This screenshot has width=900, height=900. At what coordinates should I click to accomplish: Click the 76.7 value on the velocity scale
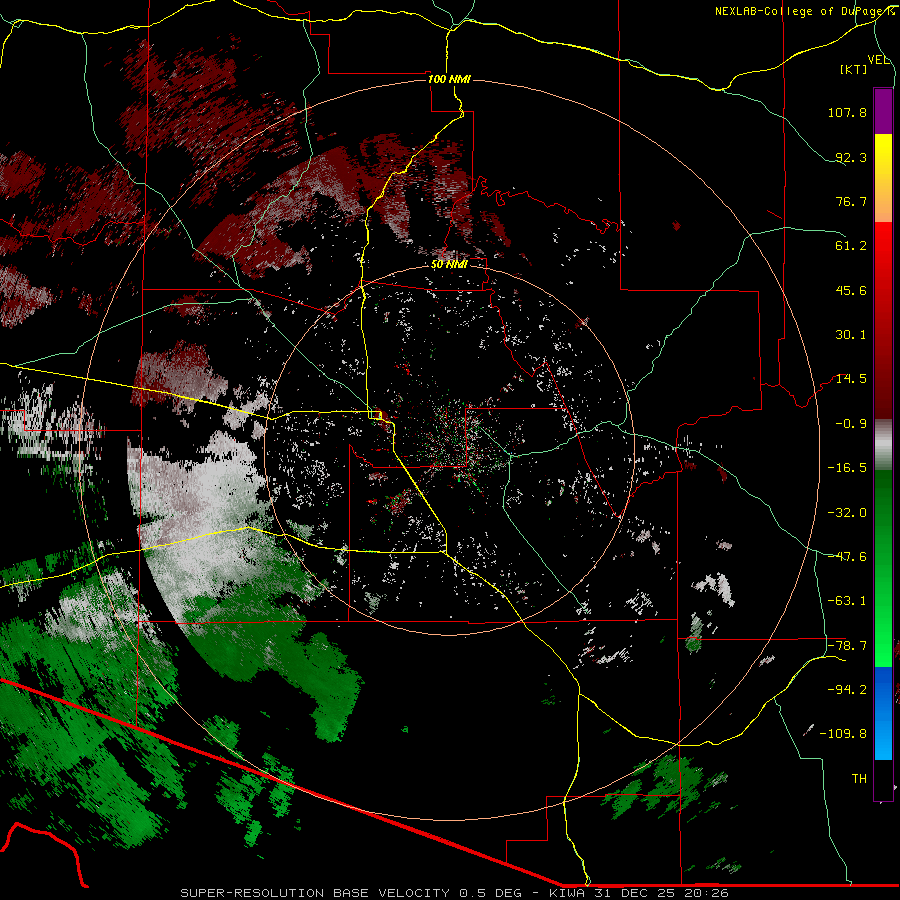[x=851, y=201]
